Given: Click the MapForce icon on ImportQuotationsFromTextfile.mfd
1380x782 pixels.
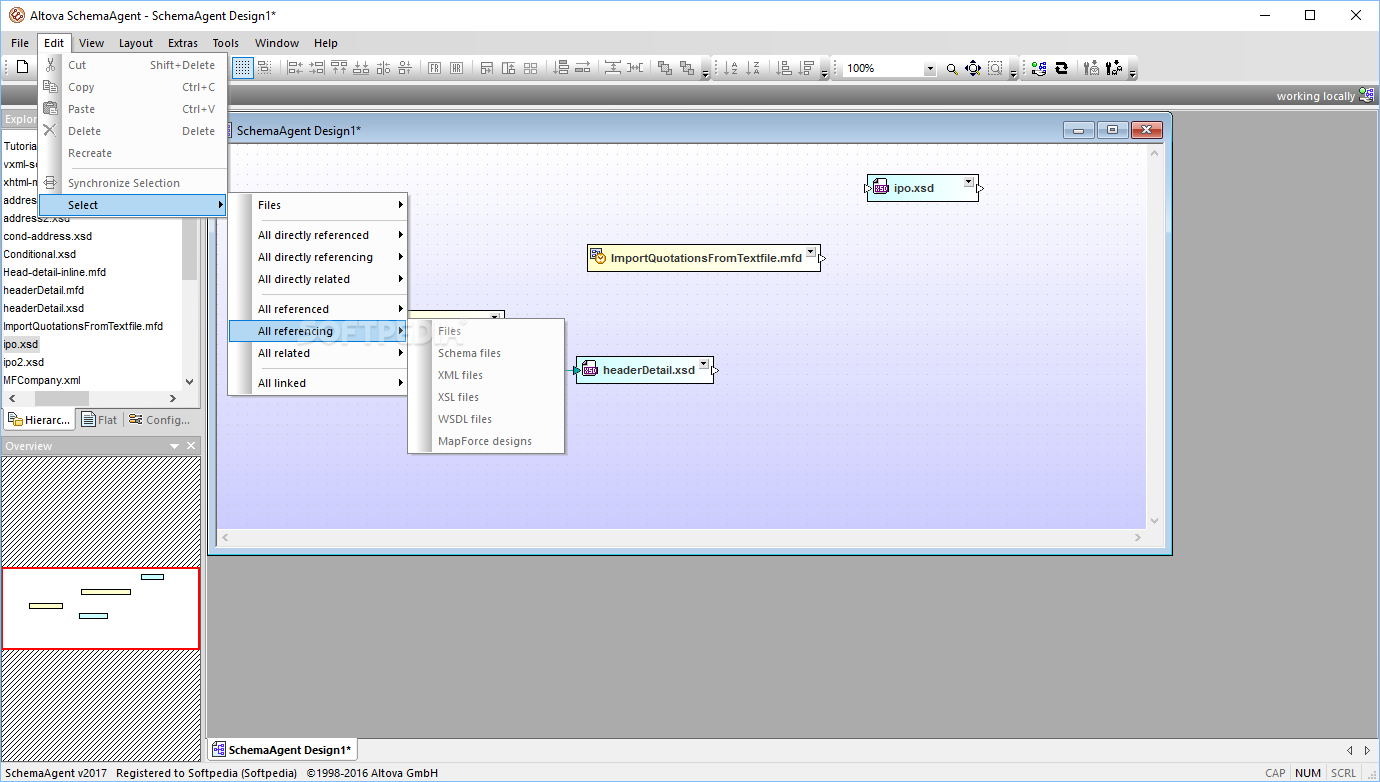Looking at the screenshot, I should [599, 257].
